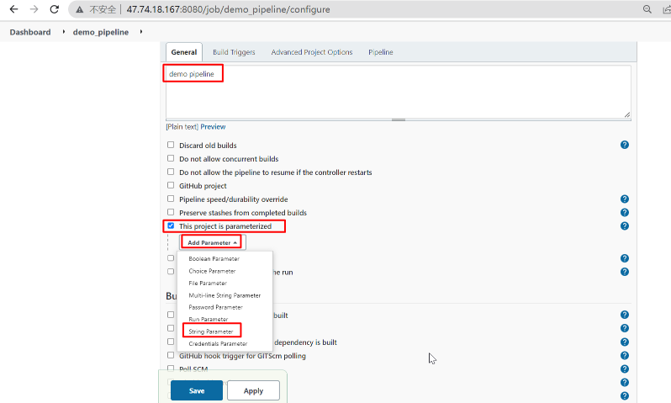Open help for 'dependency is built' row
Viewport: 671px width, 403px height.
click(624, 342)
